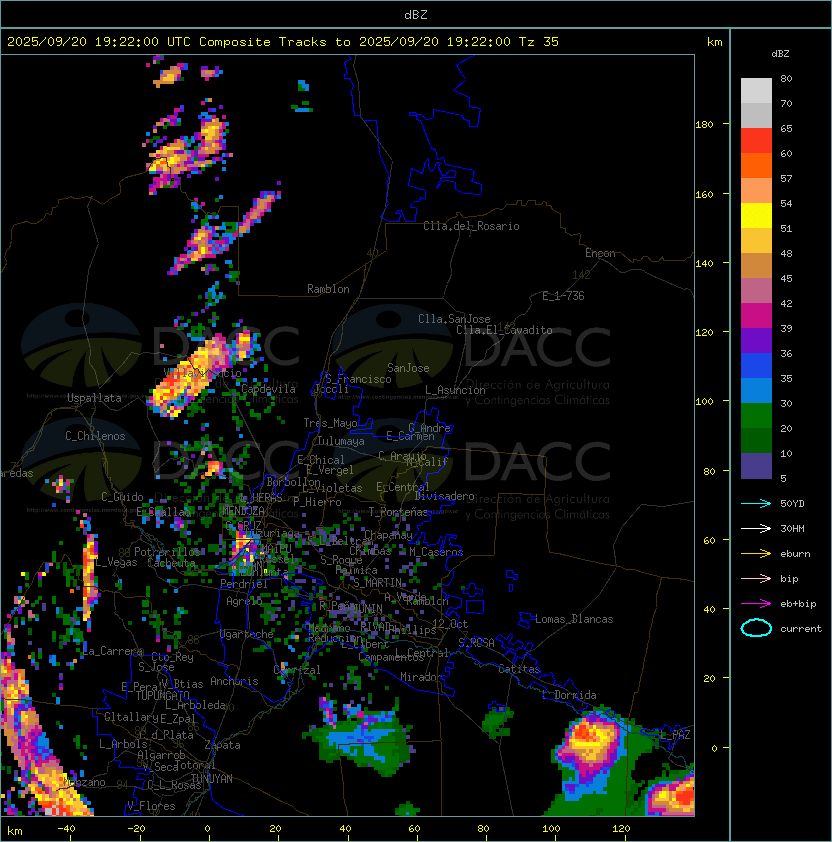This screenshot has height=842, width=832.
Task: Click the 'TUPUNGATO' map label
Action: click(162, 695)
